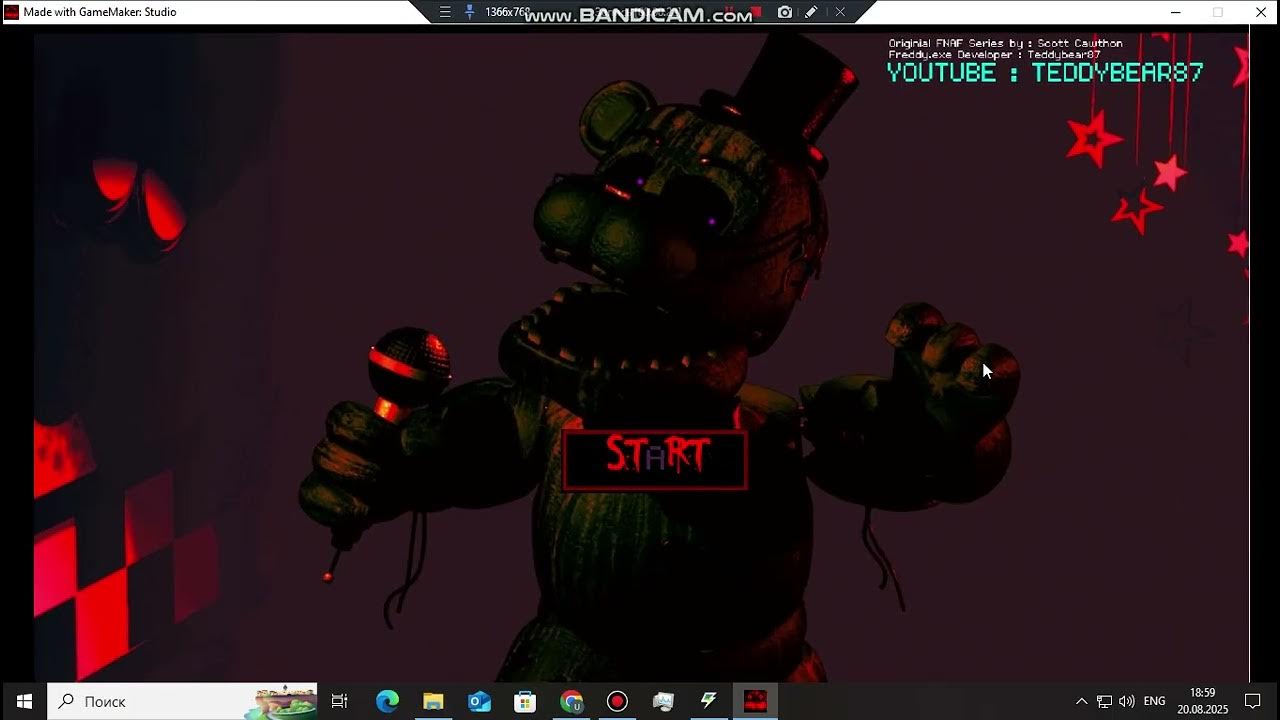Select the Bandicam pencil drawing tool
The width and height of the screenshot is (1280, 720).
point(812,12)
